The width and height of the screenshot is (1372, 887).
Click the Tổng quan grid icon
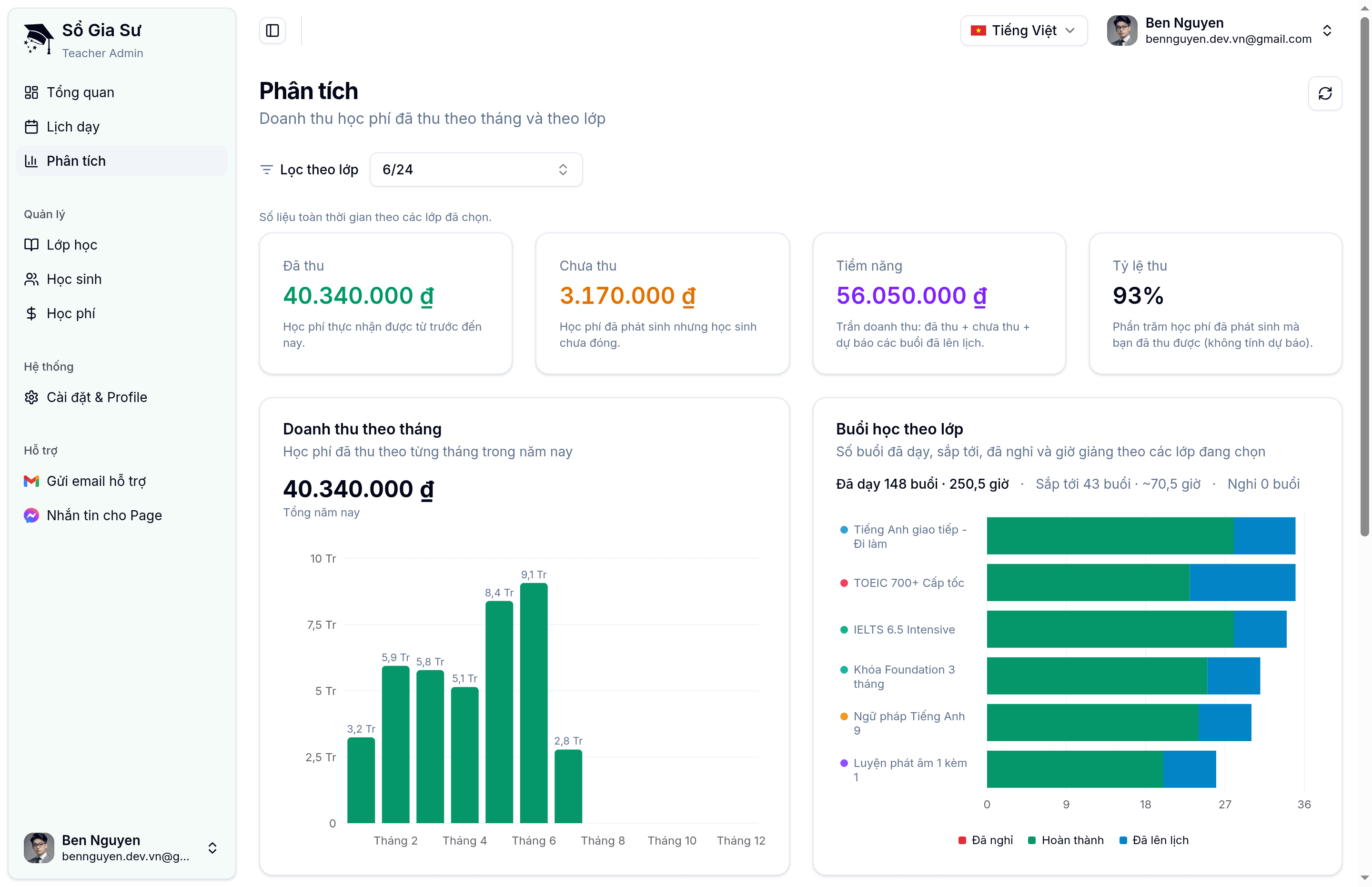31,92
